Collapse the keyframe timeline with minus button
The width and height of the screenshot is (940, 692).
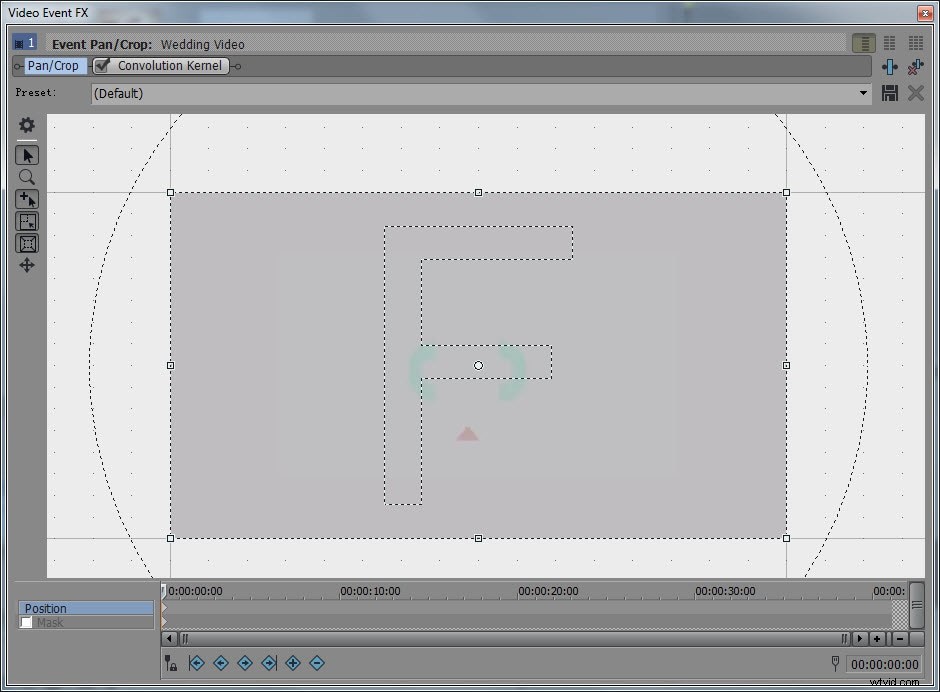901,638
